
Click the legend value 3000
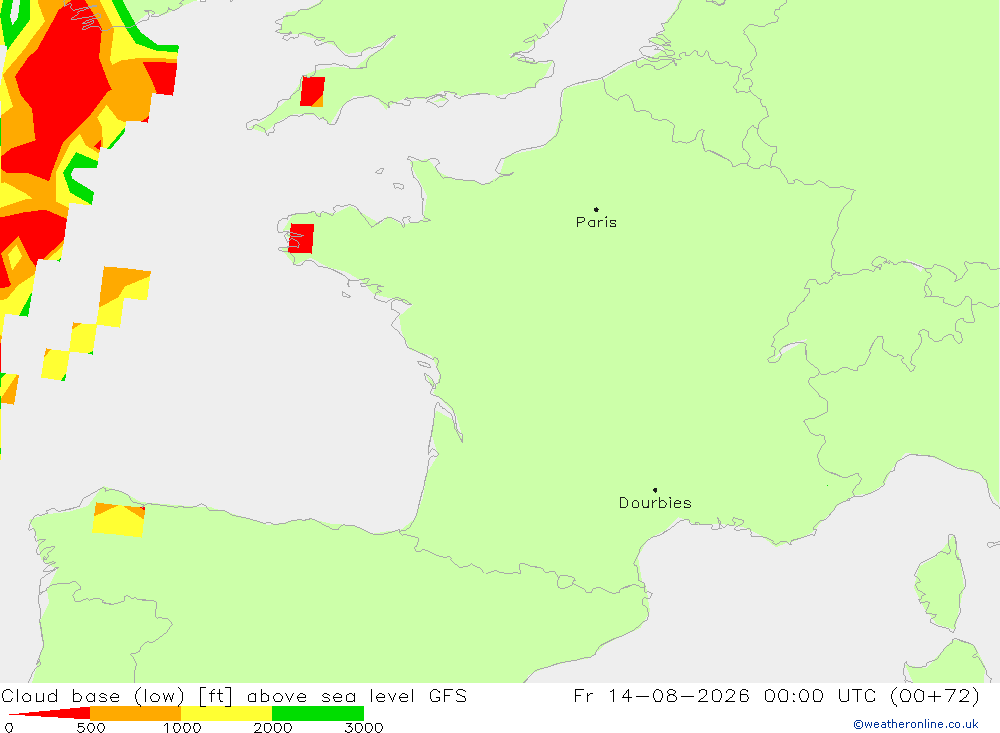(x=364, y=727)
